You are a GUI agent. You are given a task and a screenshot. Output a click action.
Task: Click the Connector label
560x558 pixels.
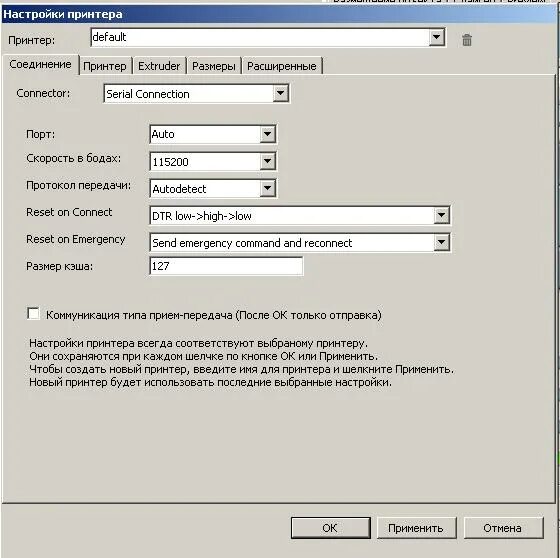(x=43, y=93)
